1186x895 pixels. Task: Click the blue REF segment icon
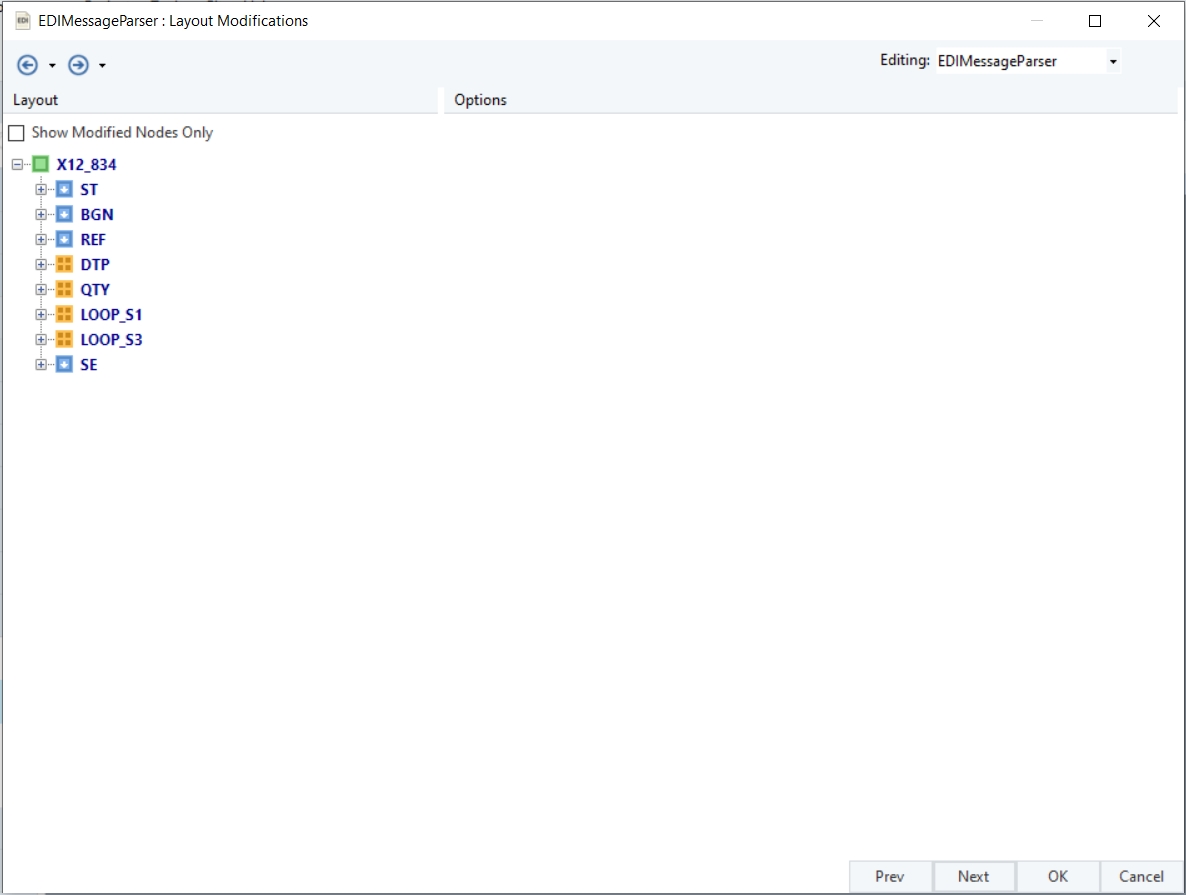(x=64, y=239)
